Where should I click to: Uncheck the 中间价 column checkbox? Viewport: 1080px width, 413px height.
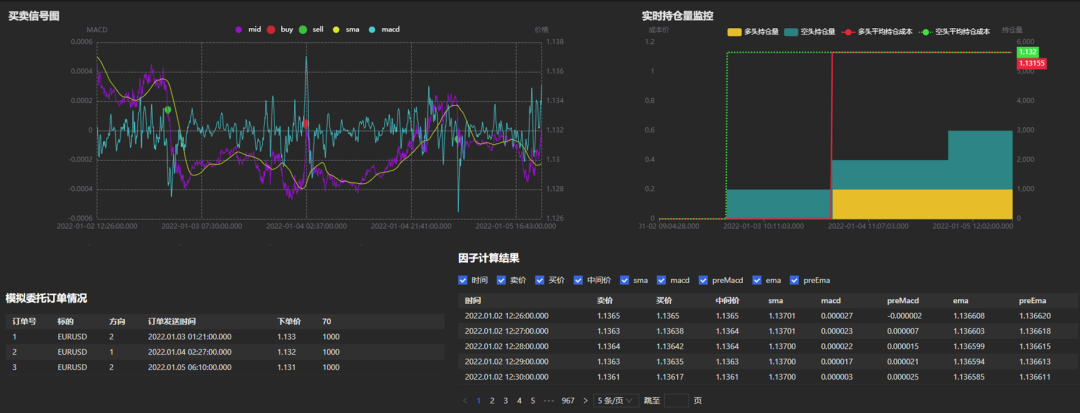pyautogui.click(x=578, y=280)
